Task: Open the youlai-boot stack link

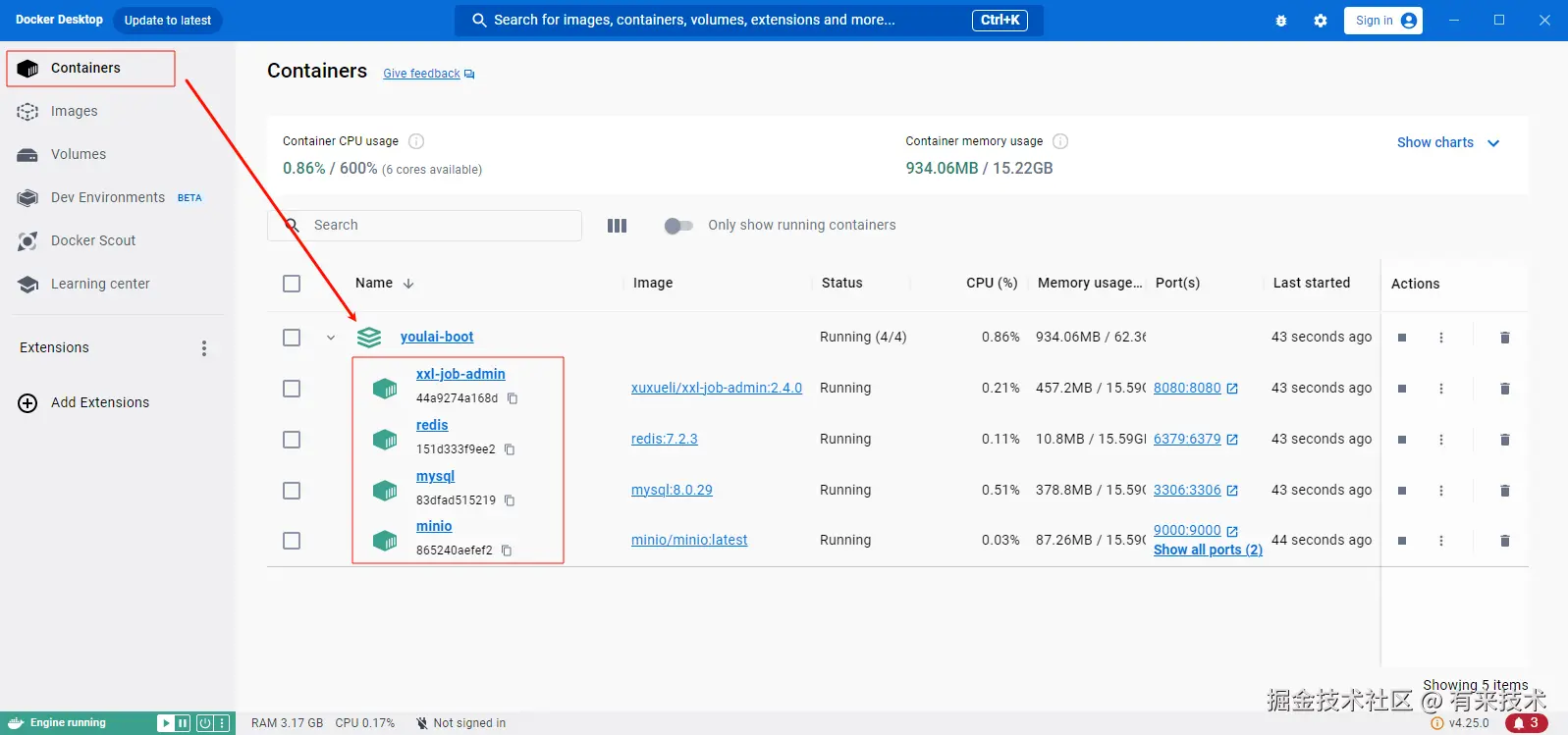Action: coord(437,337)
